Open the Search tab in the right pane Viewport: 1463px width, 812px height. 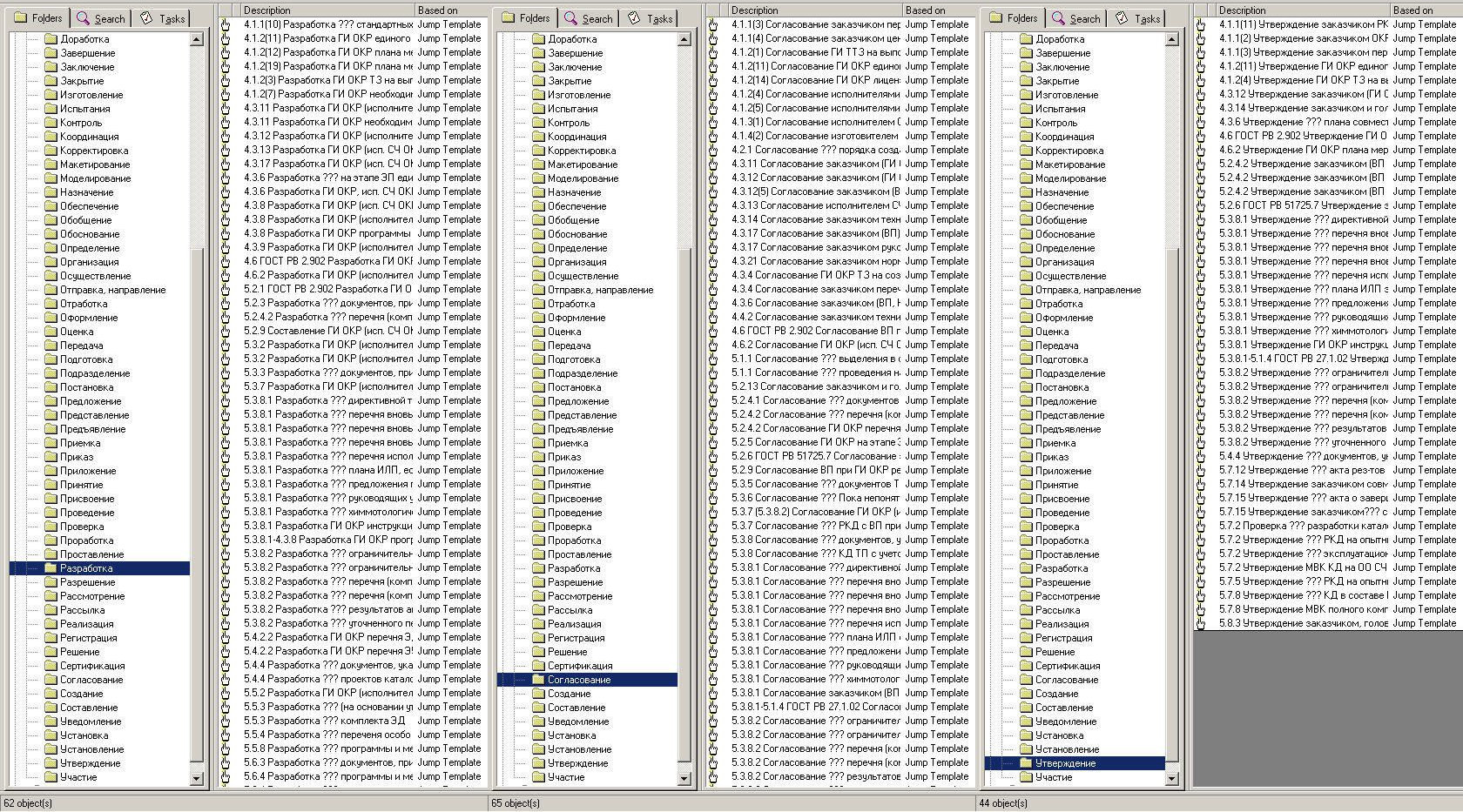[1075, 18]
